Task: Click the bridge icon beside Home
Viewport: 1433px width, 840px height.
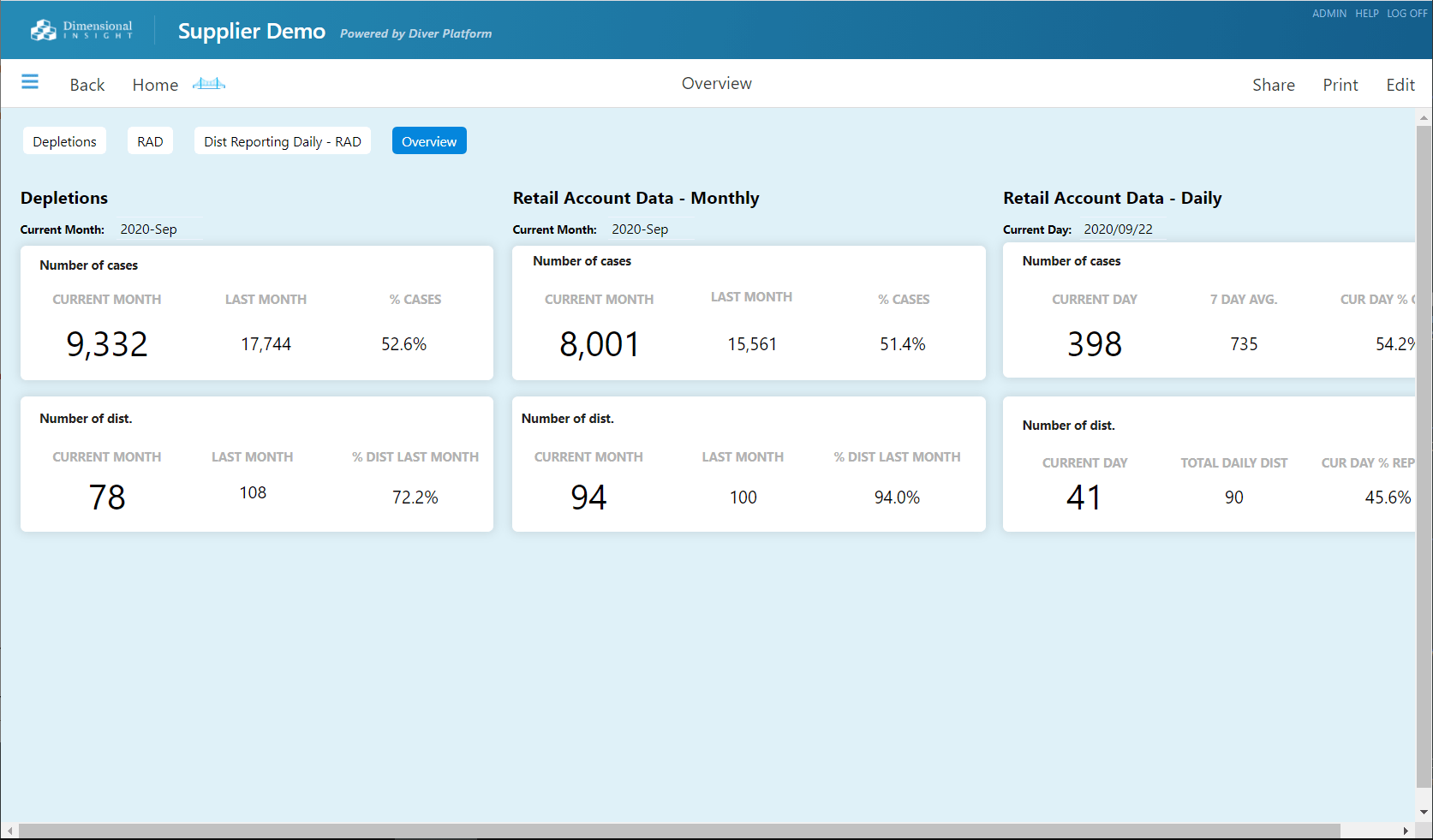Action: (208, 84)
